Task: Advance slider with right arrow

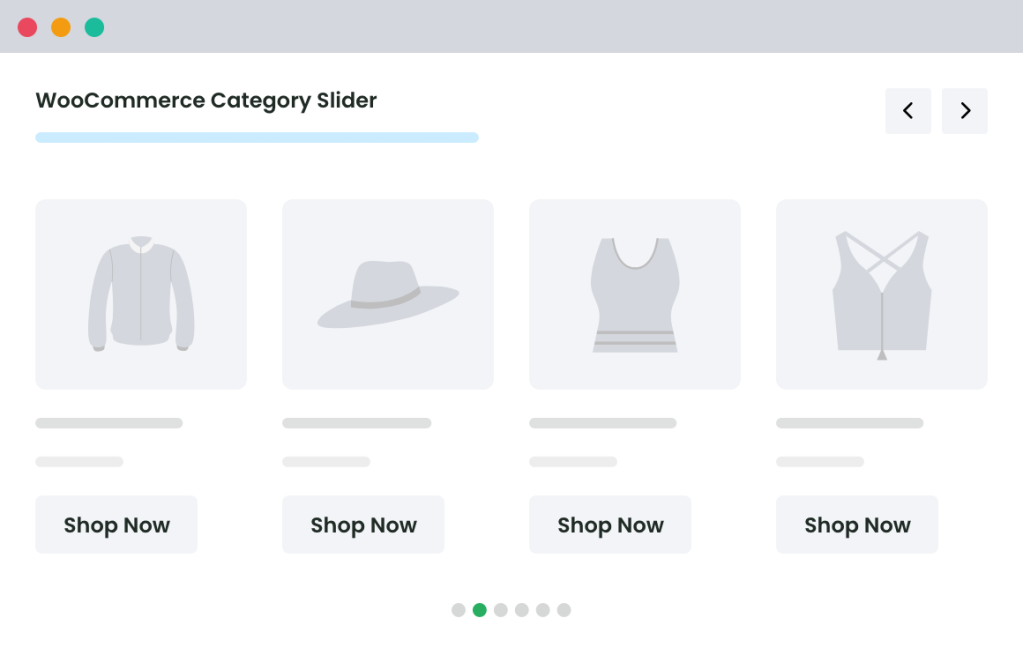Action: tap(964, 111)
